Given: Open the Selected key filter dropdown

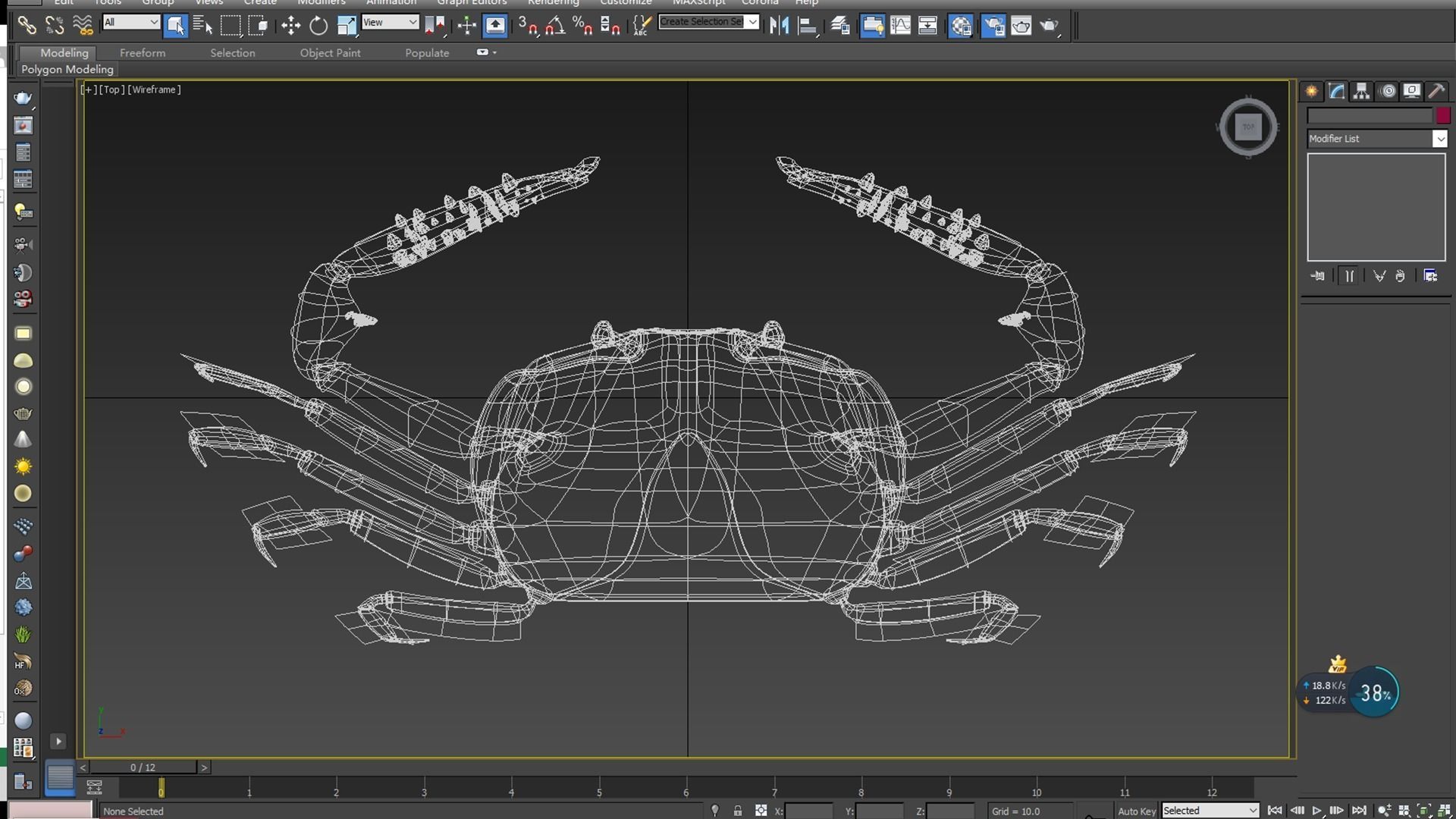Looking at the screenshot, I should (x=1210, y=811).
